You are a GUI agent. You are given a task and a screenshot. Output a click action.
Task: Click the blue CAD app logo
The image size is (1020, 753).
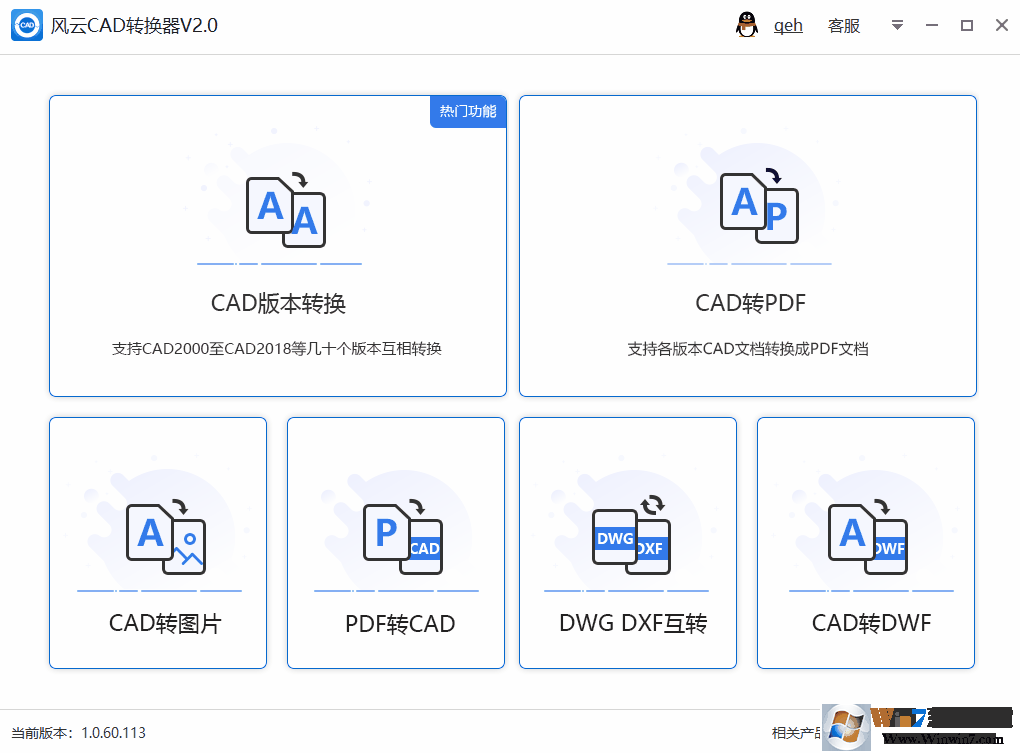coord(27,25)
